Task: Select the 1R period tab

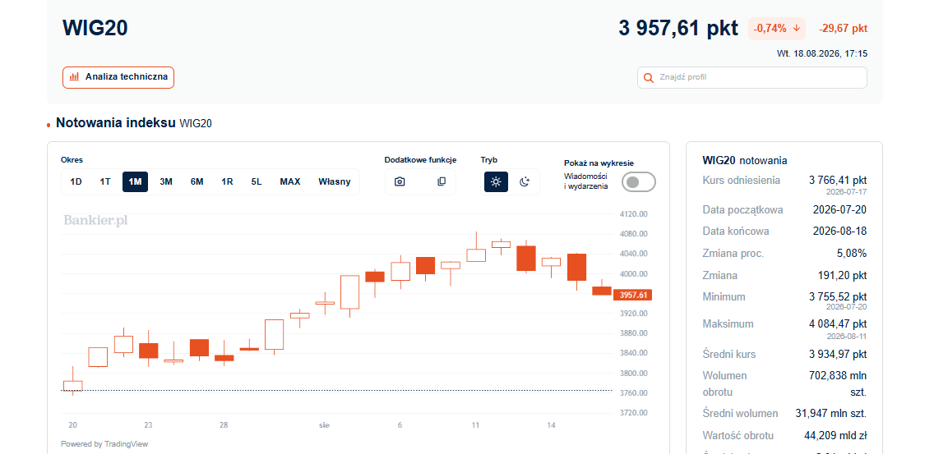Action: 227,181
